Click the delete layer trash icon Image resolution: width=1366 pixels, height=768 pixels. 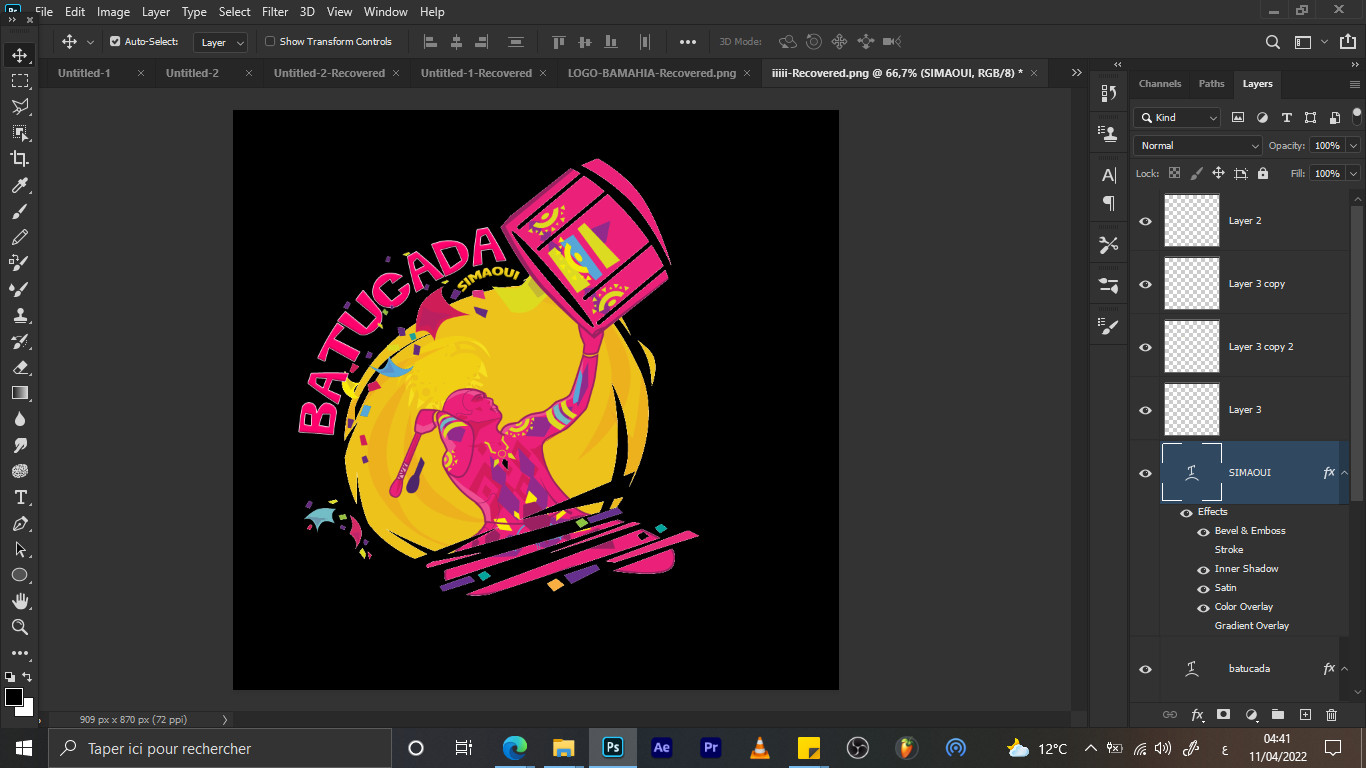pyautogui.click(x=1331, y=715)
